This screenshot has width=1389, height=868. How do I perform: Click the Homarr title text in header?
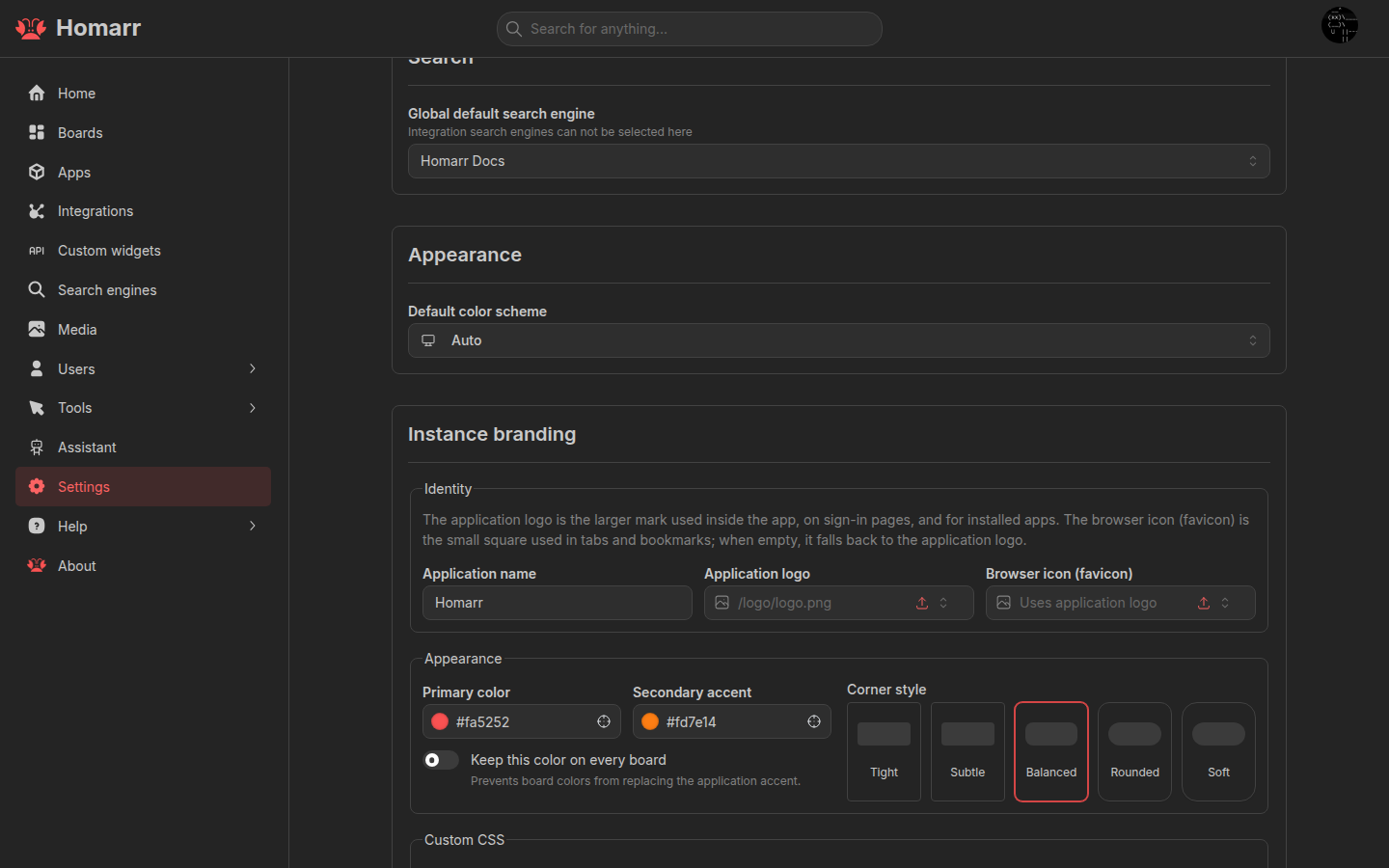tap(98, 28)
